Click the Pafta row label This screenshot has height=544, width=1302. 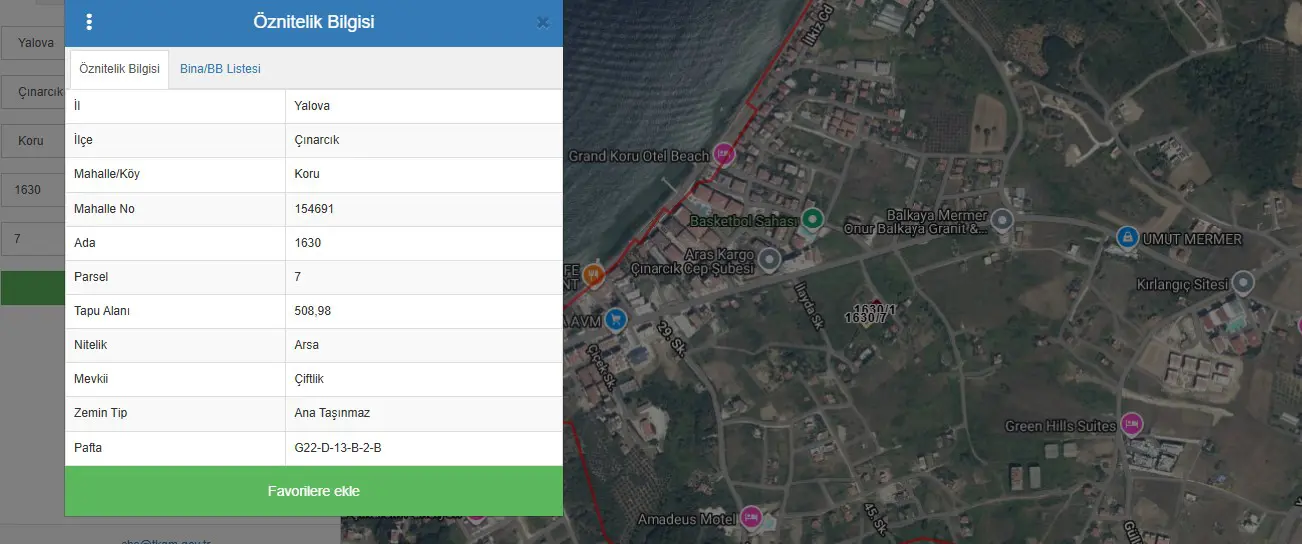coord(88,448)
